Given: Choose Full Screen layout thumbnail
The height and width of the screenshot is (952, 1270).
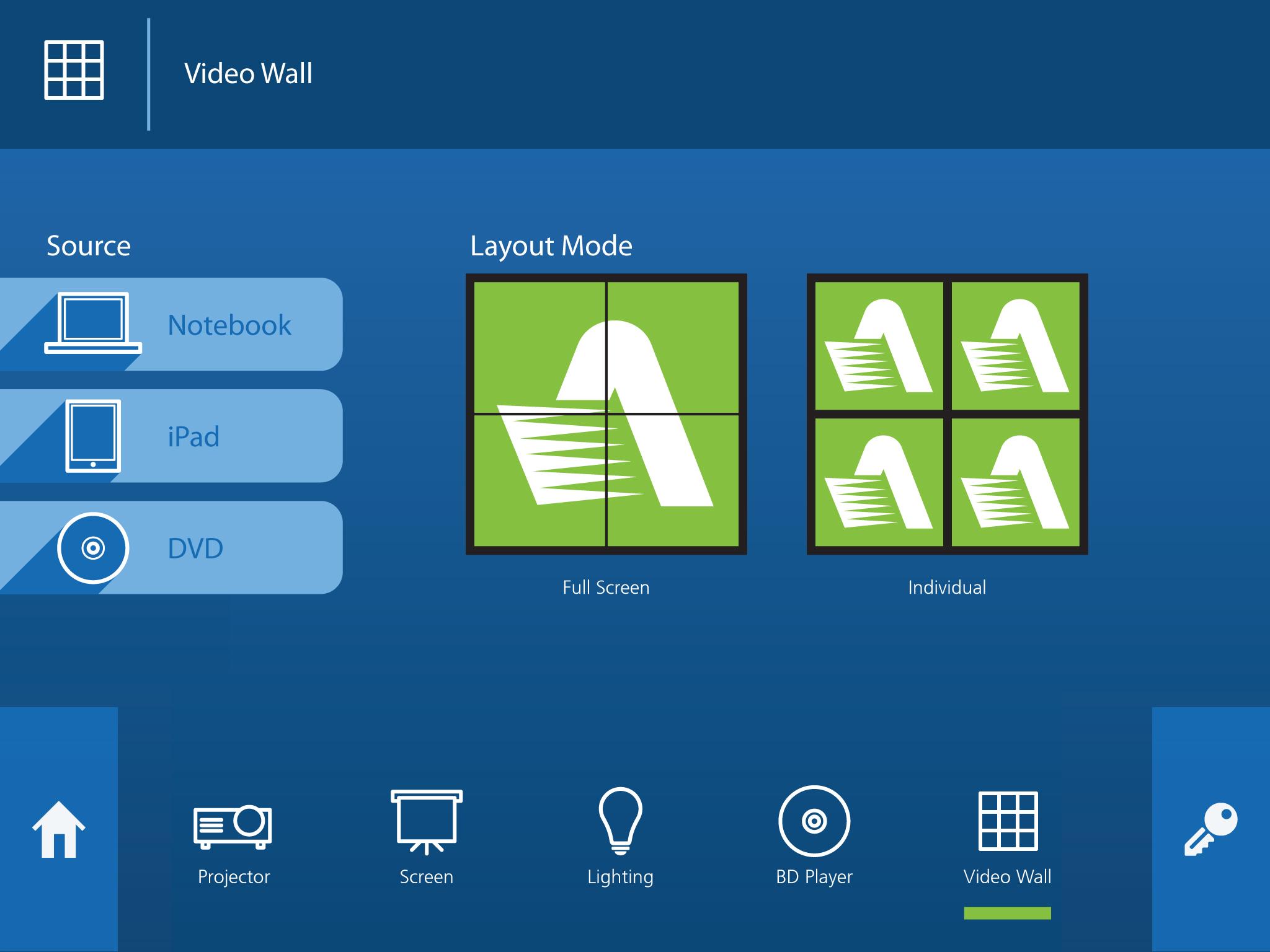Looking at the screenshot, I should tap(606, 414).
